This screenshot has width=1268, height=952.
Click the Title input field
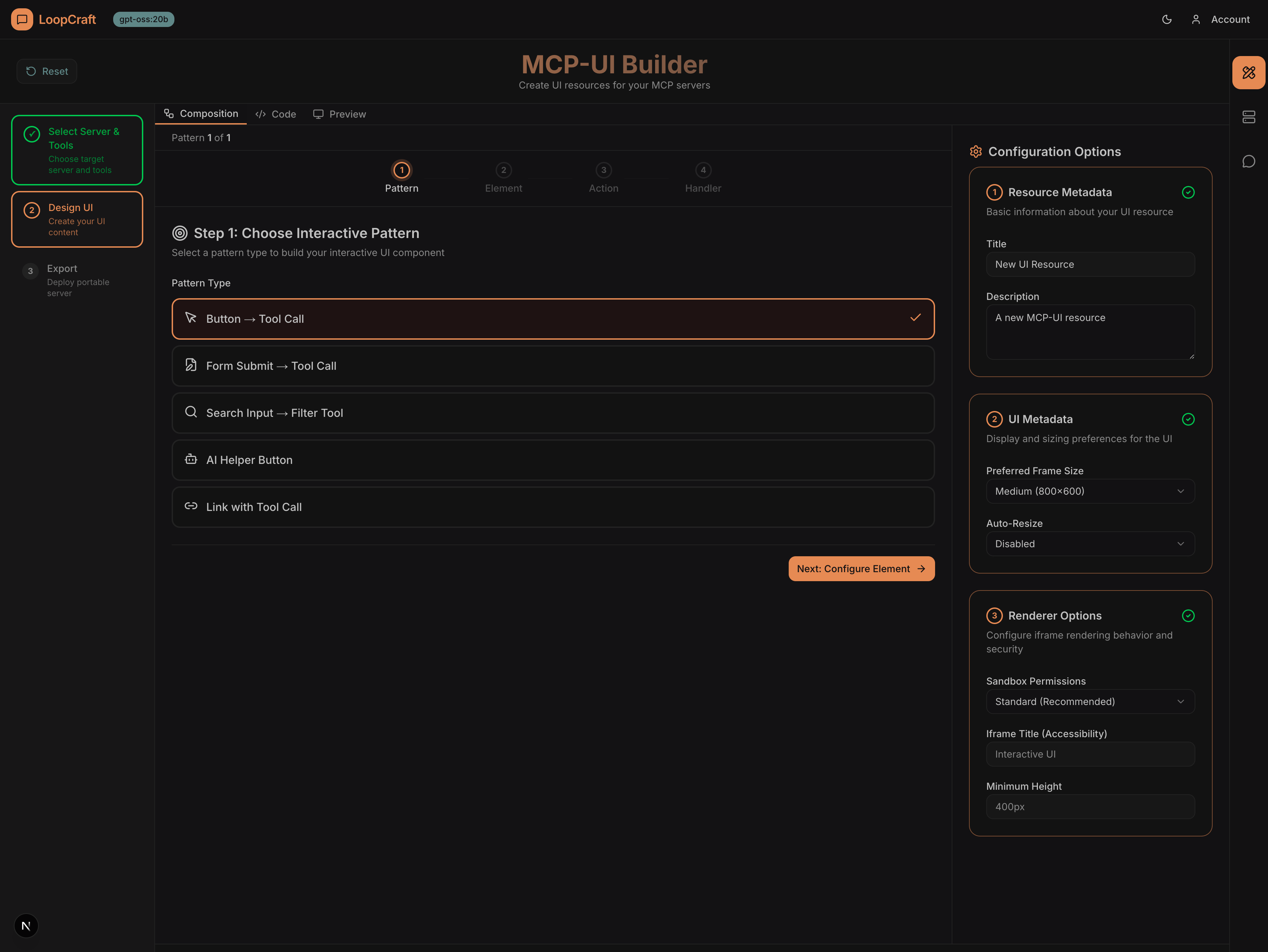click(x=1090, y=264)
